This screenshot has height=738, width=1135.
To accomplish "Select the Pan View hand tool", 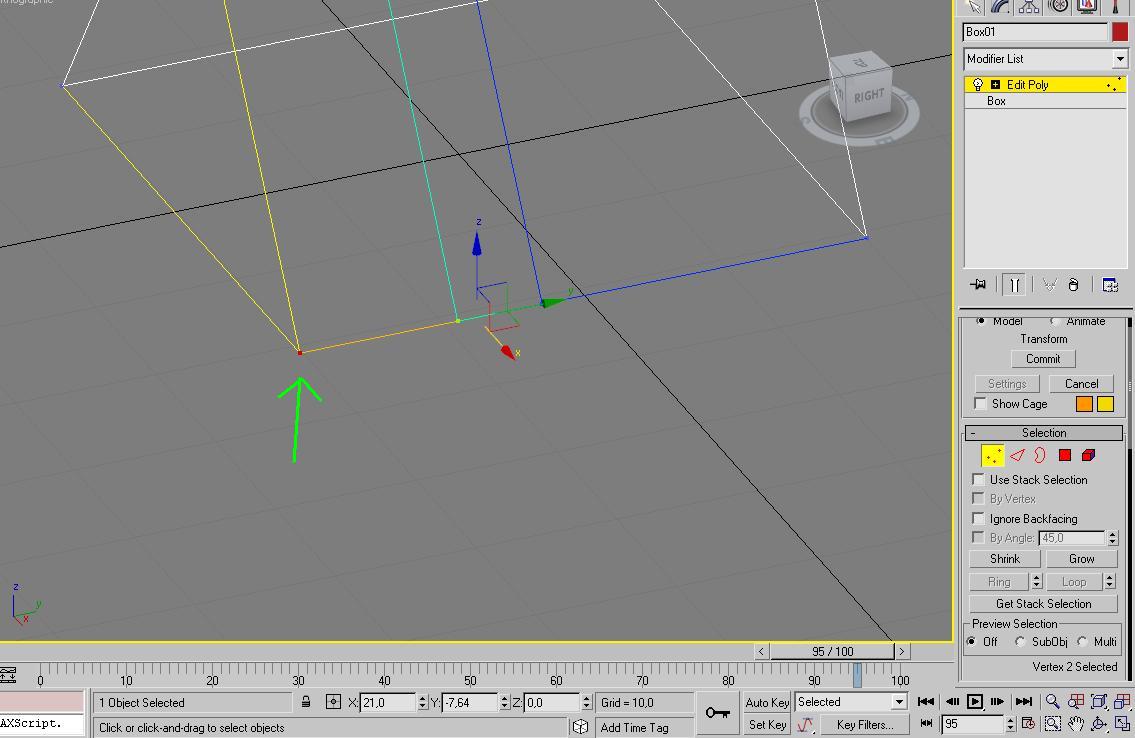I will tap(1076, 724).
